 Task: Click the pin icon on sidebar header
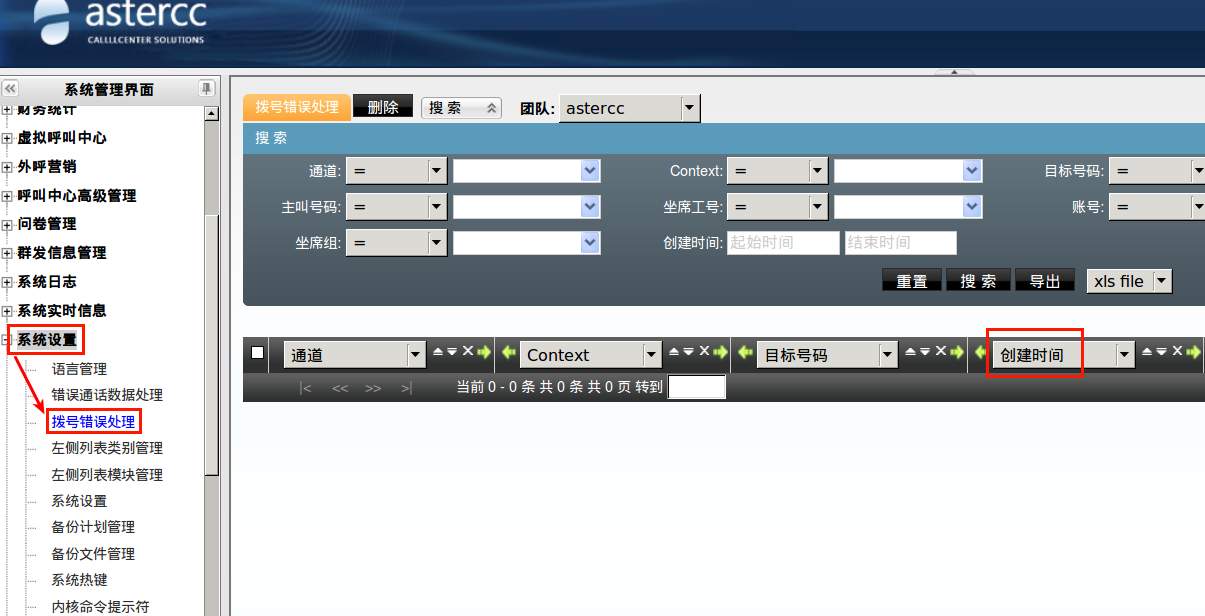[206, 89]
